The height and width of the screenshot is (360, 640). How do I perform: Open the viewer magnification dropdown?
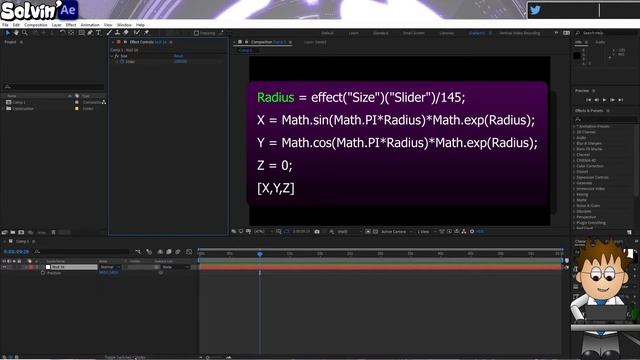(263, 231)
